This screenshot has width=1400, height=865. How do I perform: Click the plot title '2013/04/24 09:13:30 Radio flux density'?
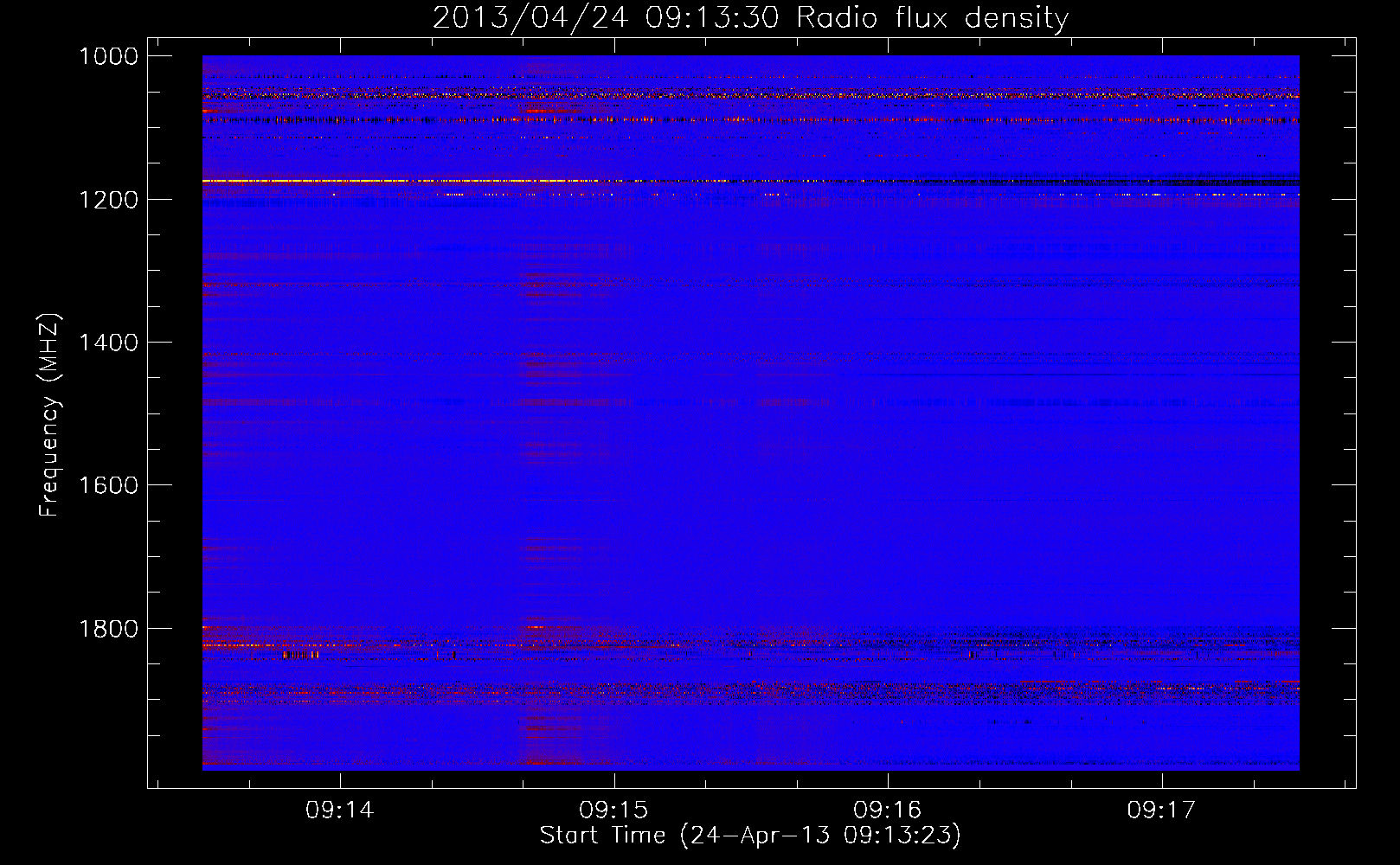750,17
